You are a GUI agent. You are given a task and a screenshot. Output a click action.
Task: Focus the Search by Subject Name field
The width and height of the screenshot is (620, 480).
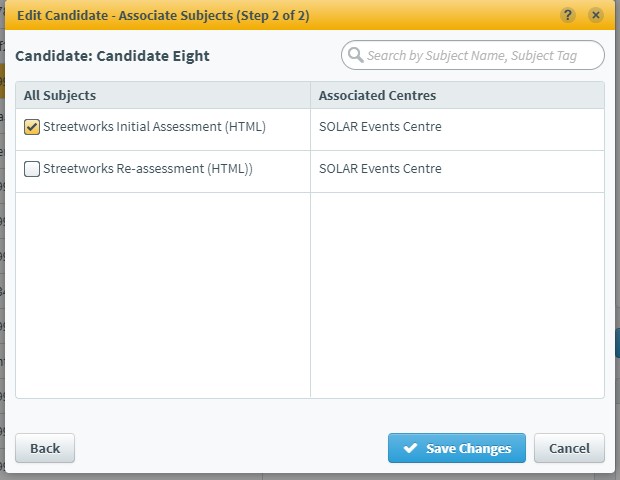tap(473, 55)
